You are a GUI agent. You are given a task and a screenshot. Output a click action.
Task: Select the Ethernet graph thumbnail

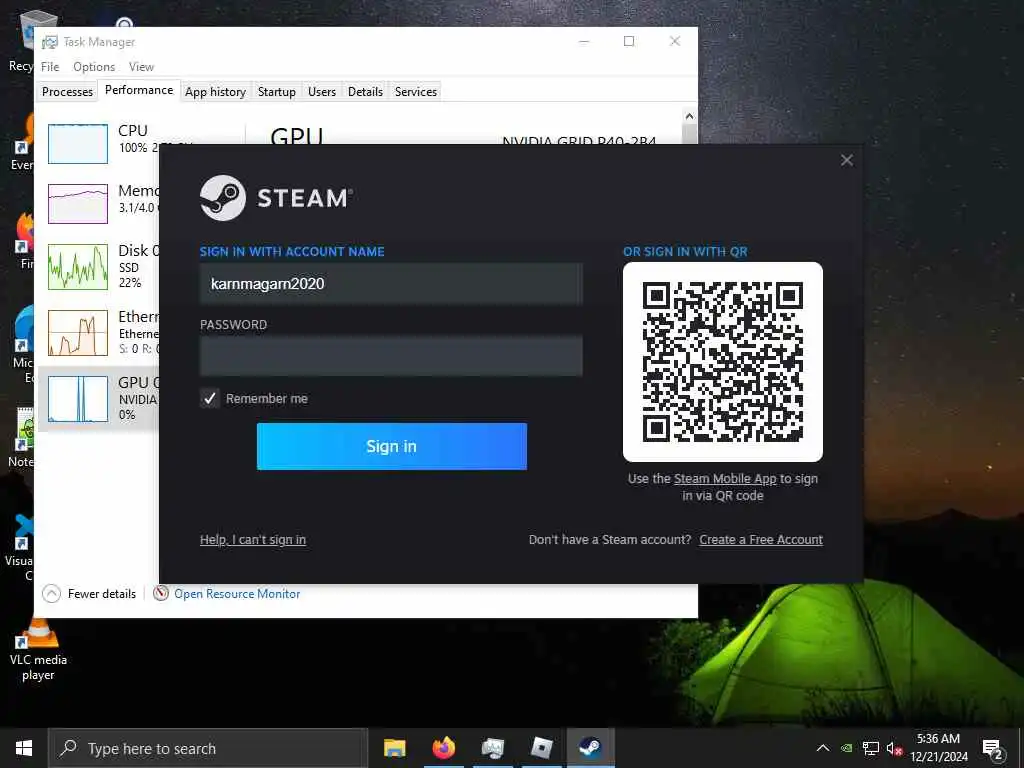(78, 332)
